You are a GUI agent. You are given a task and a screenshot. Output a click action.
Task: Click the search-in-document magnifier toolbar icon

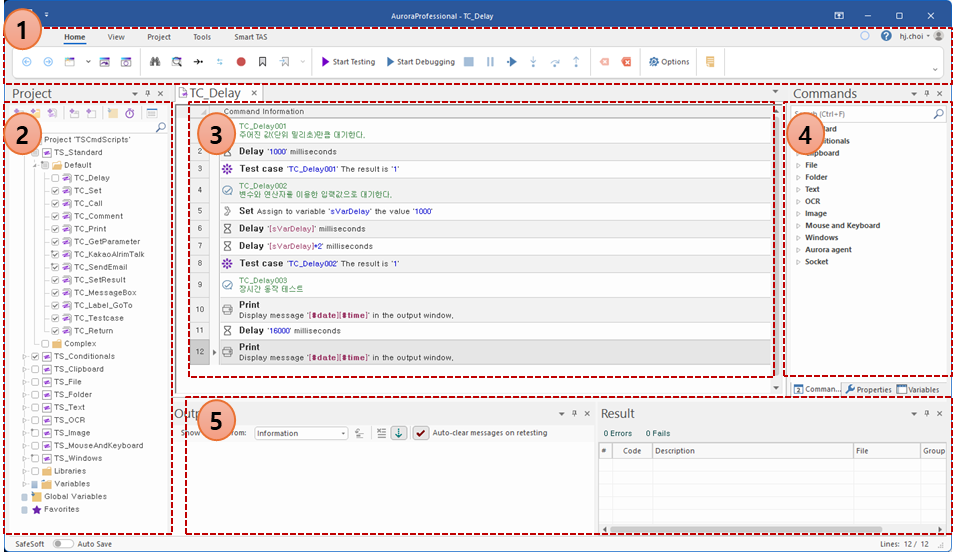click(x=176, y=62)
